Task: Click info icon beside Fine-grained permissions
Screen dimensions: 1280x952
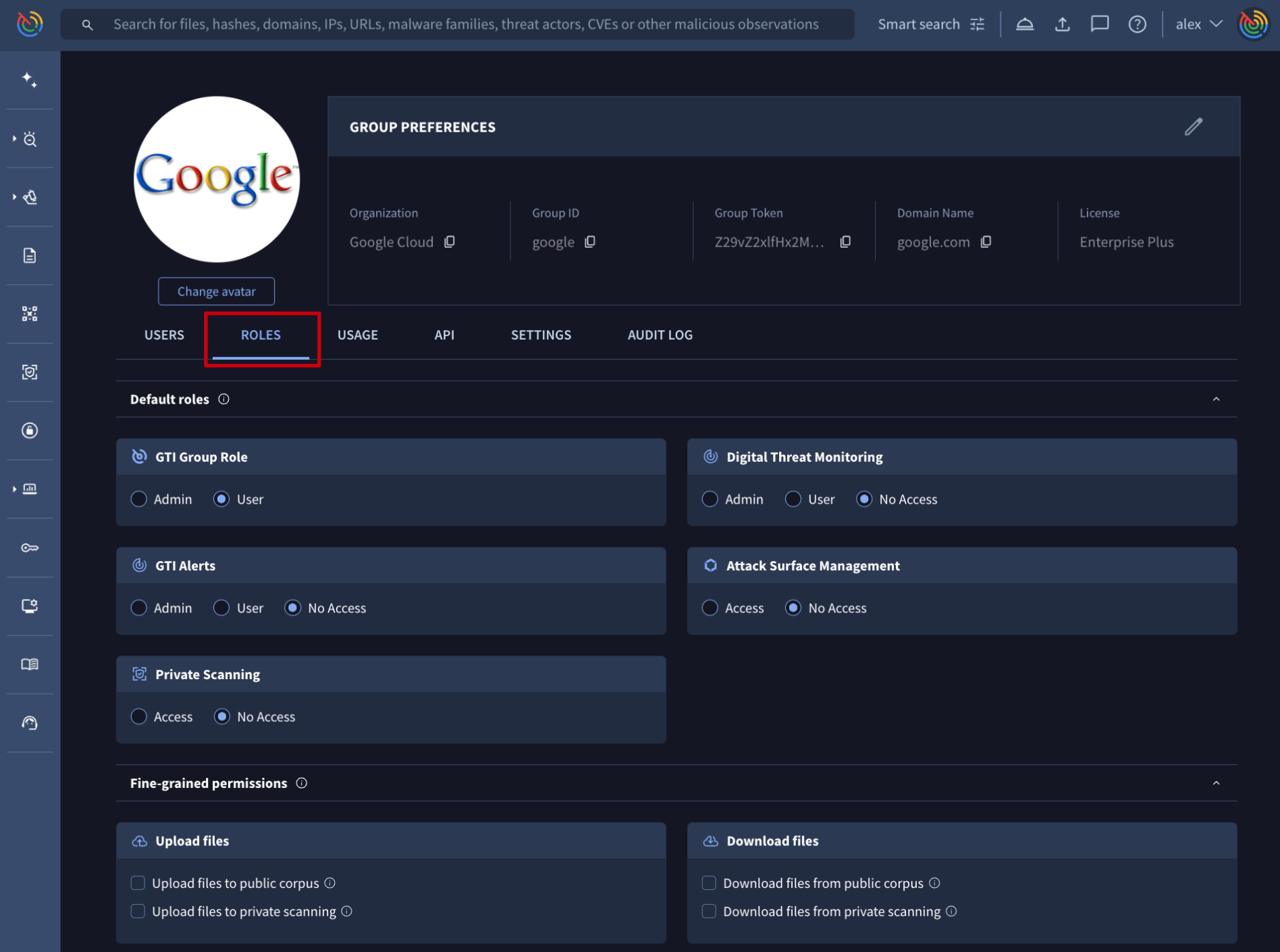Action: (x=302, y=783)
